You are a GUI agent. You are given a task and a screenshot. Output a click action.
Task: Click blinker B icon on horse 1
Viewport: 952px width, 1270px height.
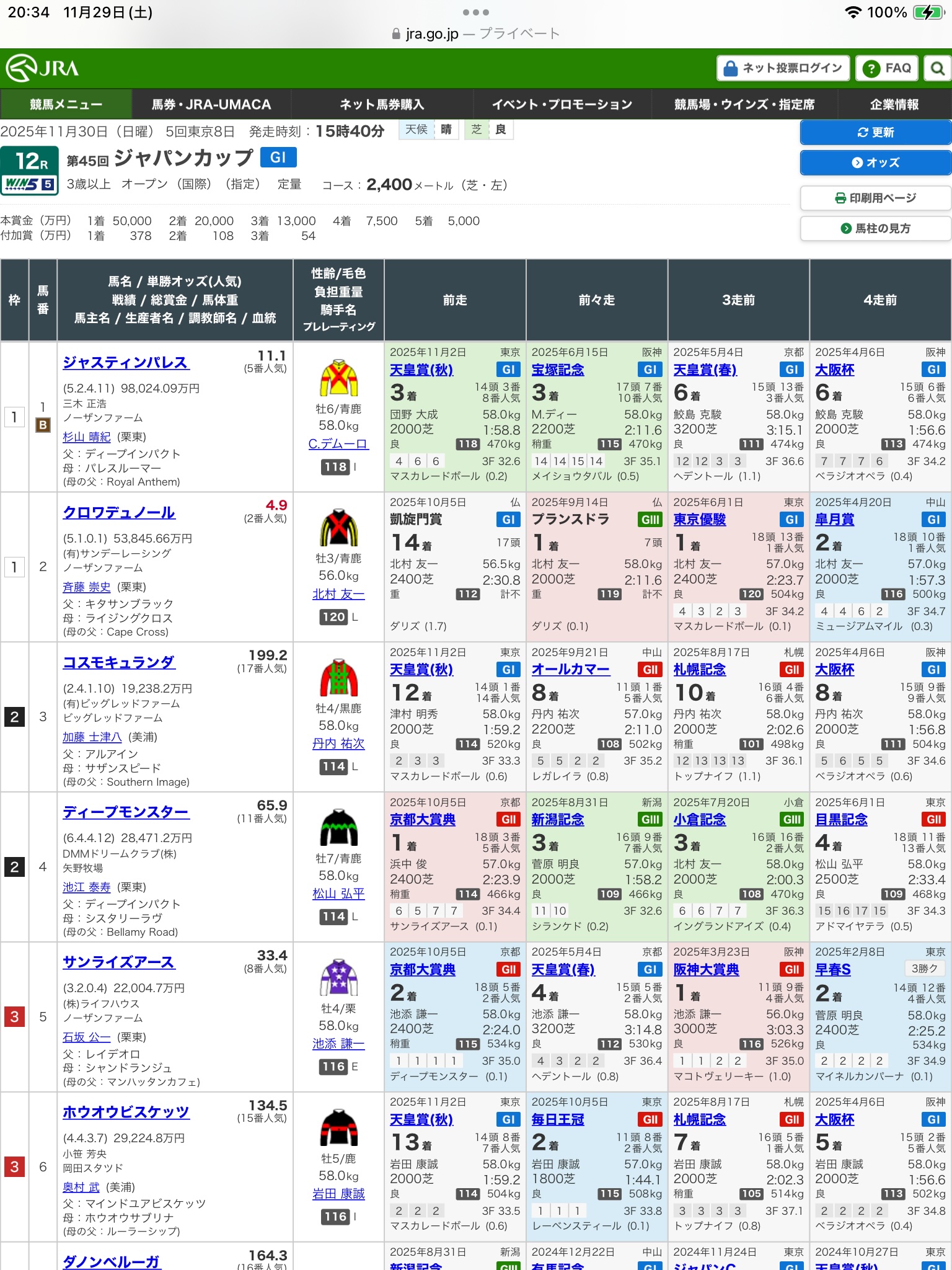[x=43, y=425]
